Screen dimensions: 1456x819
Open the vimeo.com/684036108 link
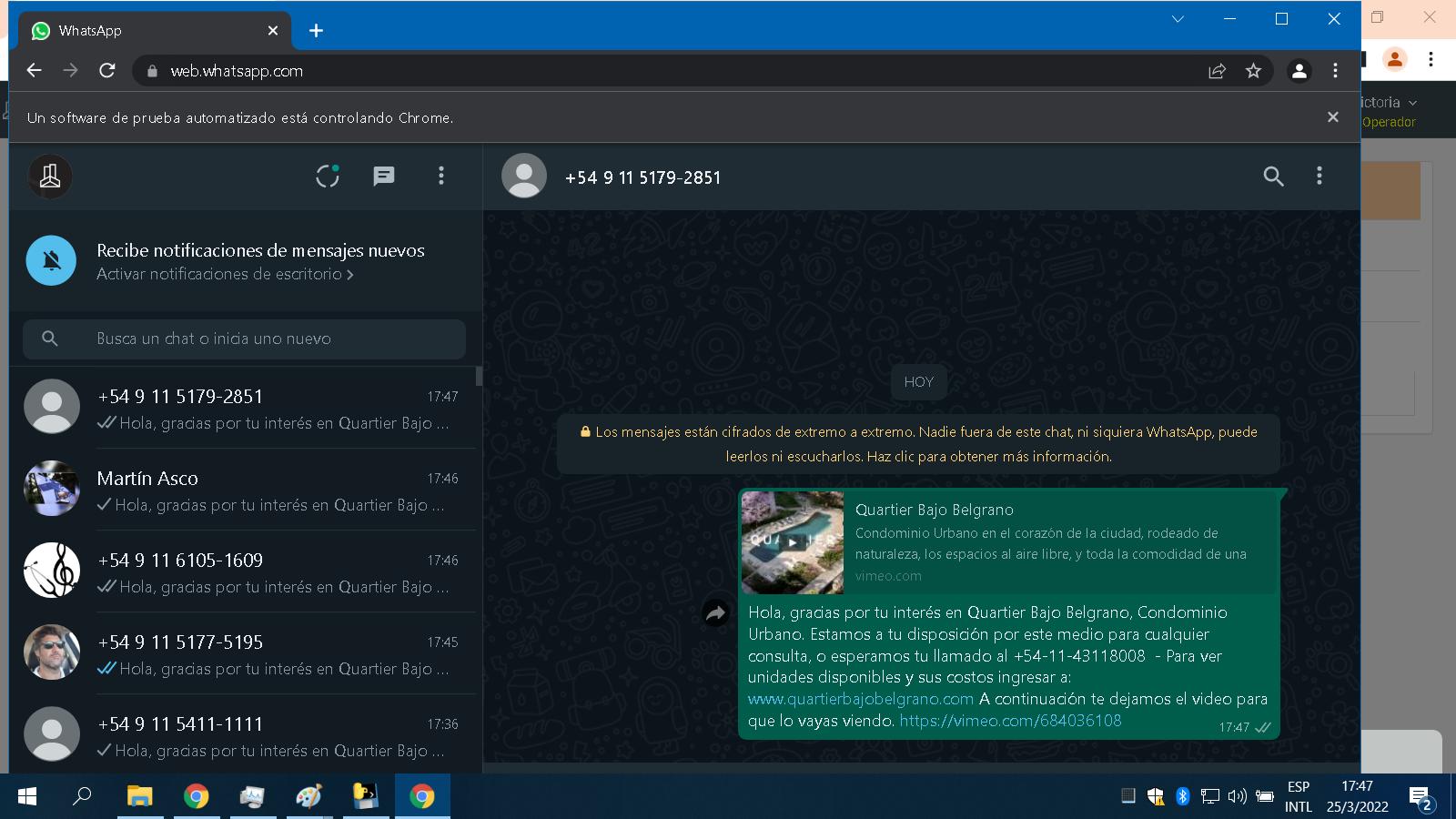pos(1010,721)
